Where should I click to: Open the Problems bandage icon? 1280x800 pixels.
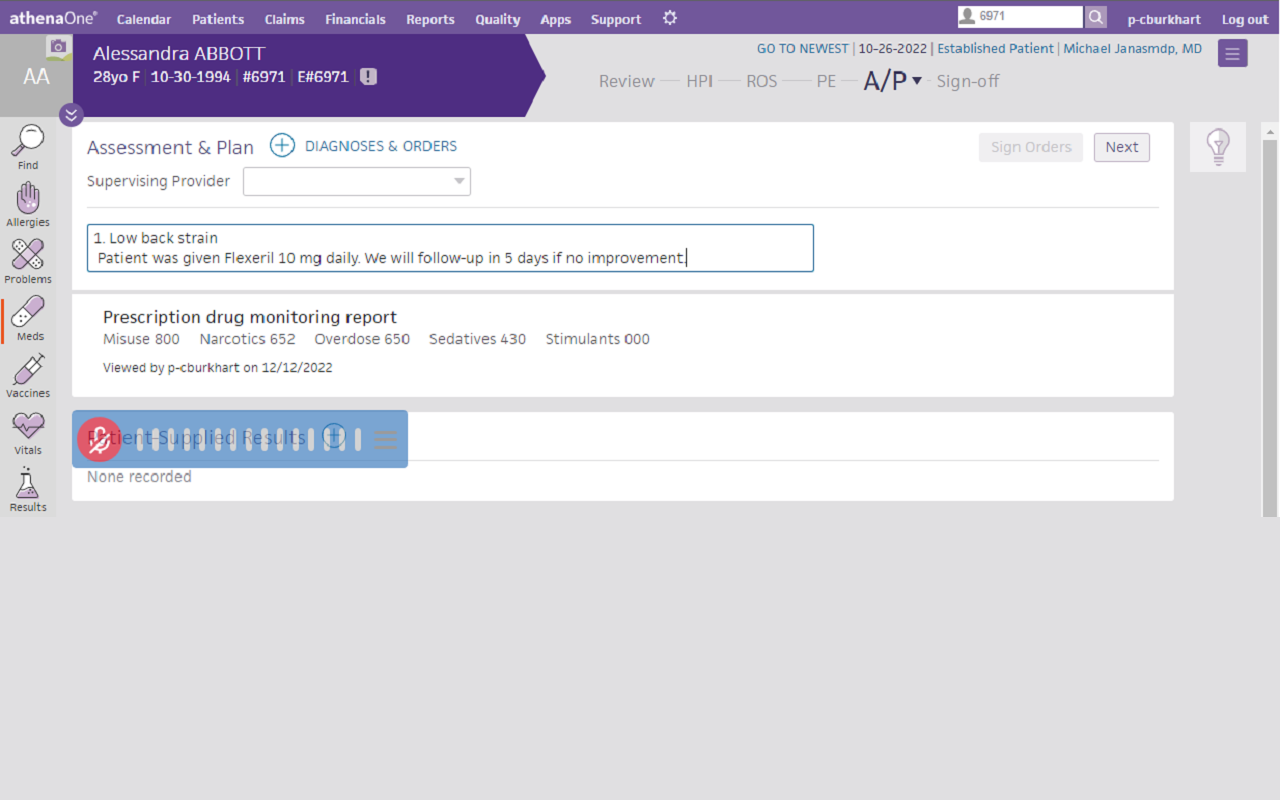tap(28, 257)
